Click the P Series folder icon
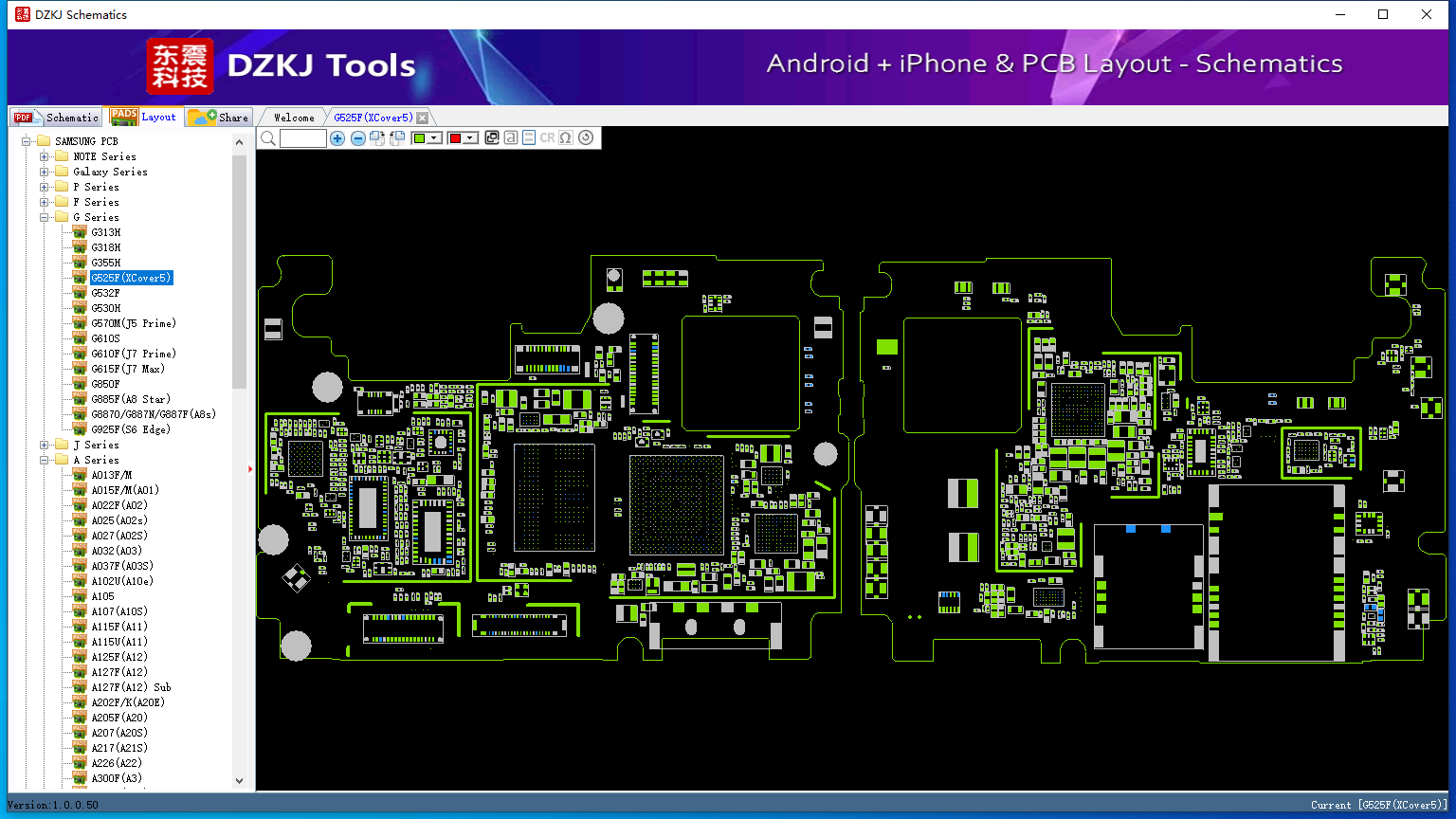Screen dimensions: 1456x819 [x=62, y=187]
